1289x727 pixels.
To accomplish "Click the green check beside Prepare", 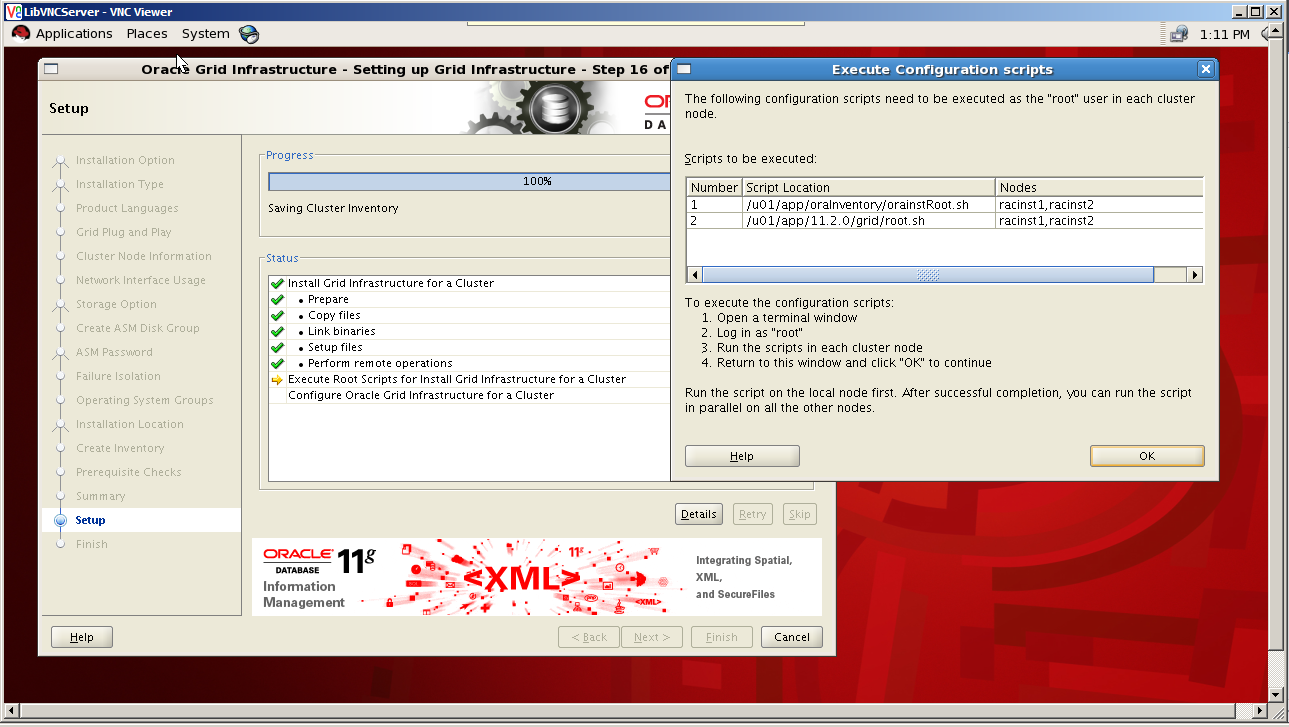I will [278, 300].
